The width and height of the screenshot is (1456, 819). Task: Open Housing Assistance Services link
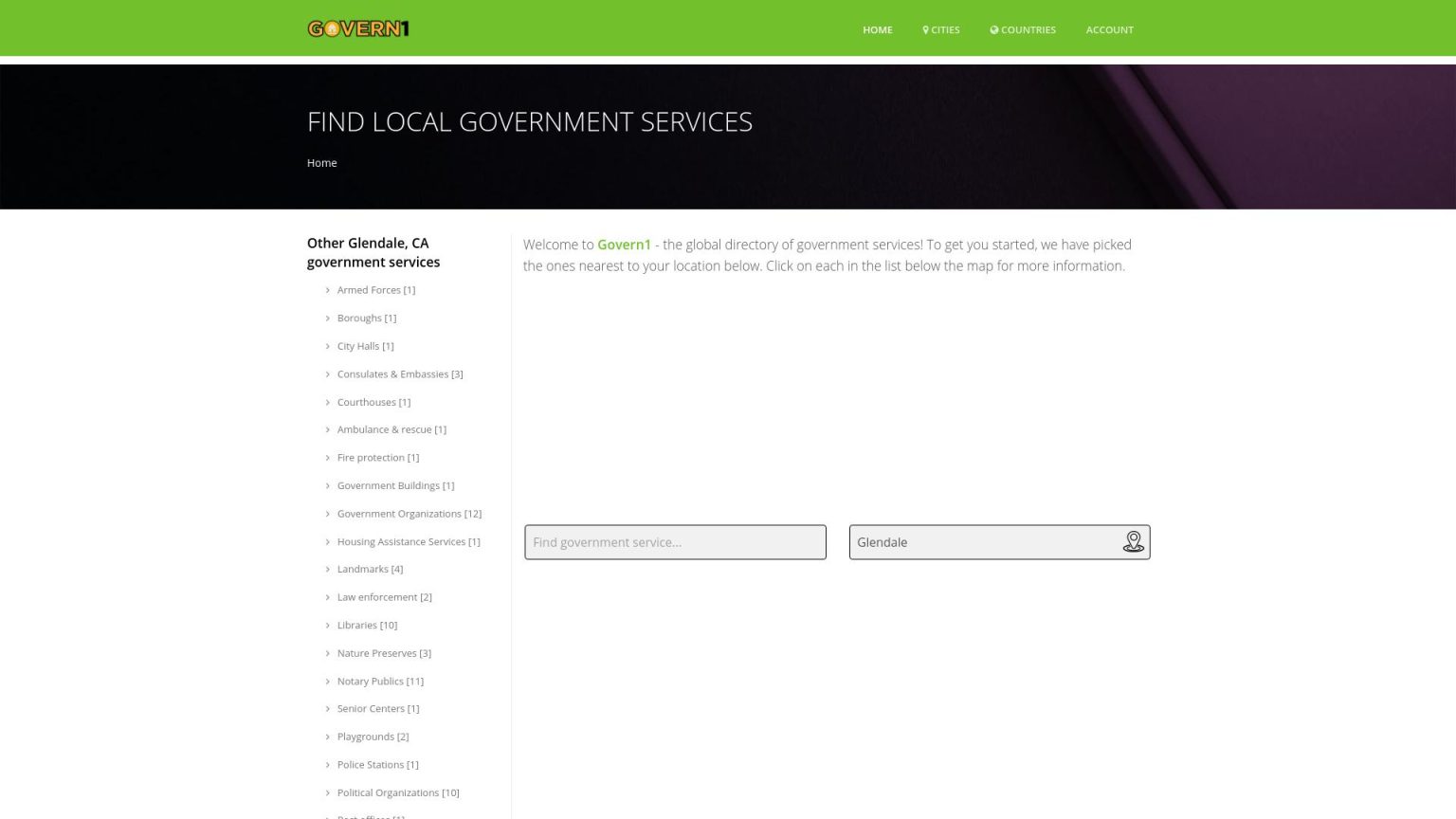pyautogui.click(x=408, y=542)
